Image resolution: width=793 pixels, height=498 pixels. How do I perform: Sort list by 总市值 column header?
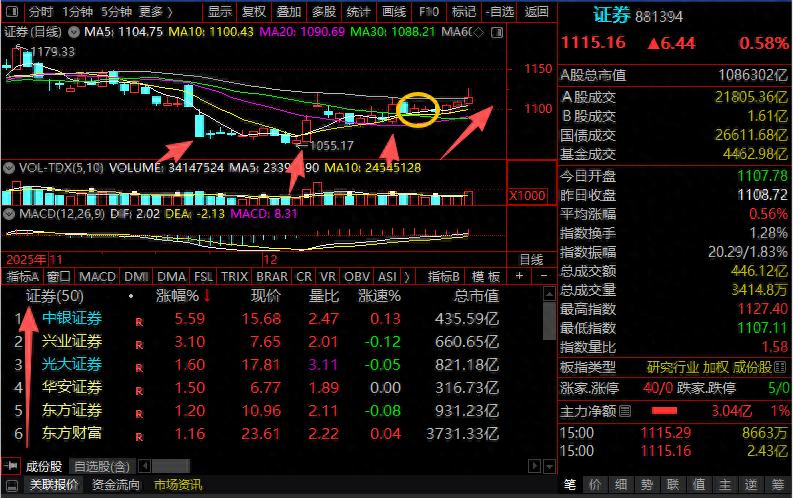click(476, 296)
